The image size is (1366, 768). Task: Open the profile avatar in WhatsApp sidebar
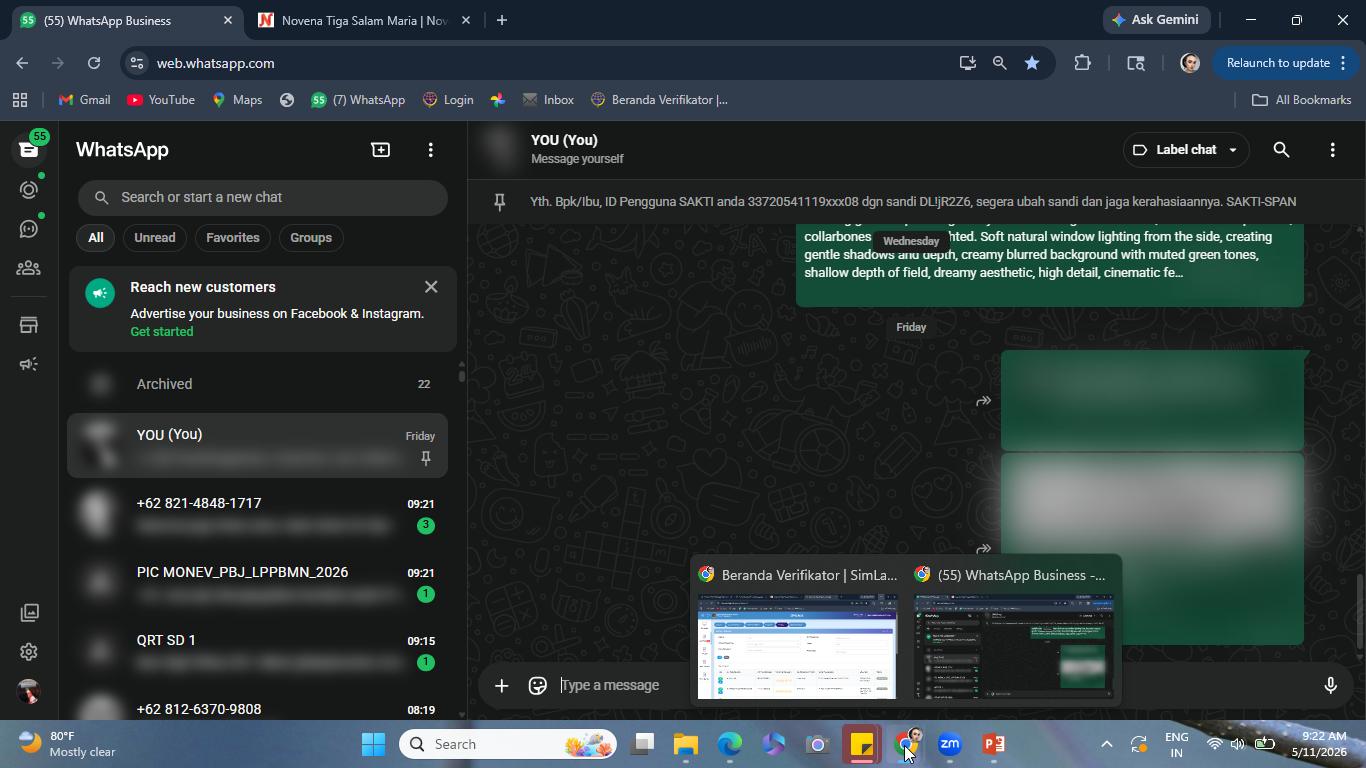[x=29, y=691]
